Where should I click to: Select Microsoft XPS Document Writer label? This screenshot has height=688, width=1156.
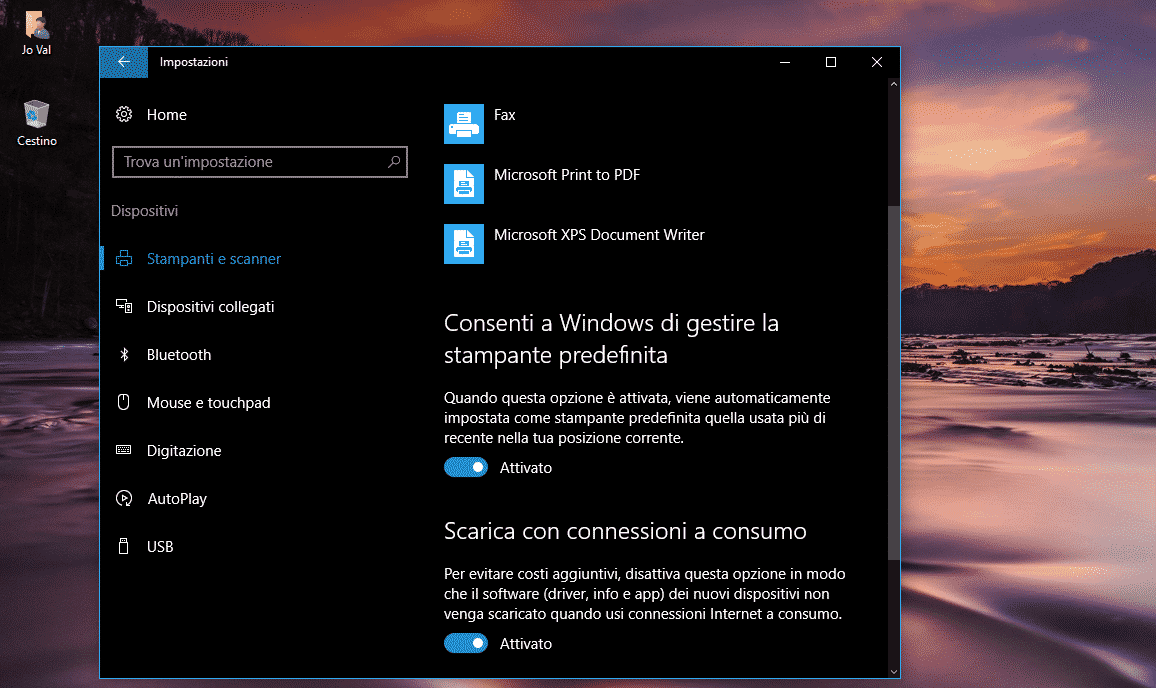click(599, 234)
